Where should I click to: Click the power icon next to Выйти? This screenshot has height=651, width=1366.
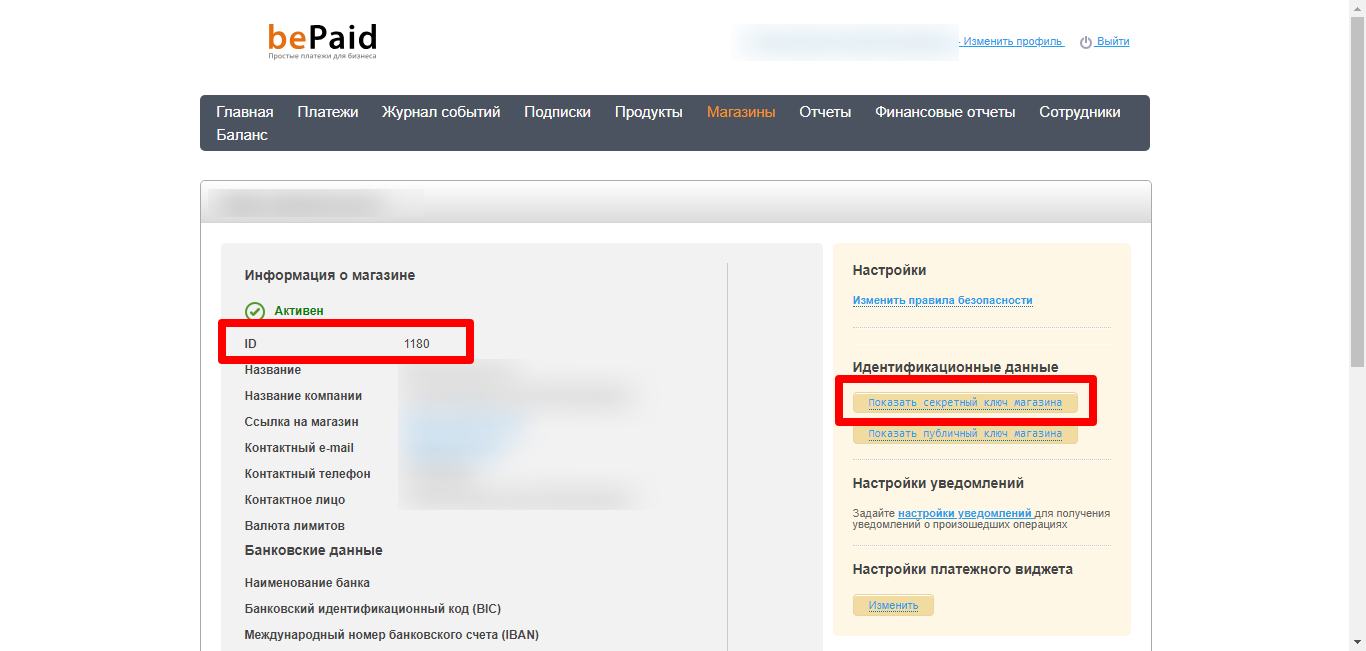click(x=1083, y=41)
